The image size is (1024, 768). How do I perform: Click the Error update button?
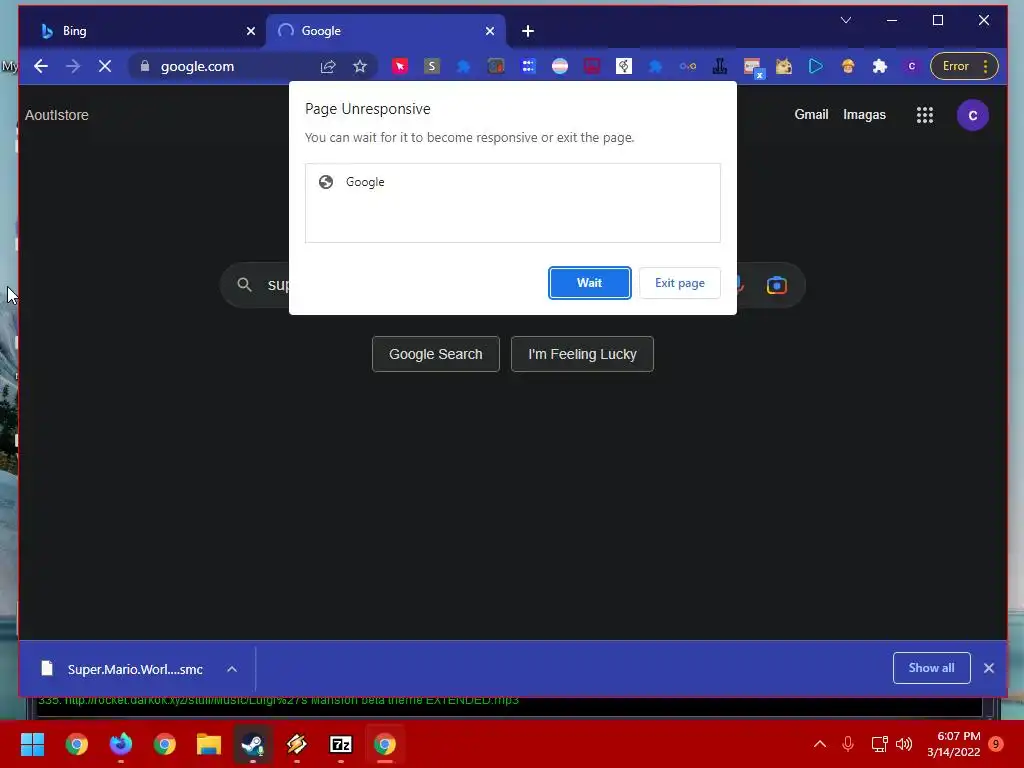tap(956, 66)
